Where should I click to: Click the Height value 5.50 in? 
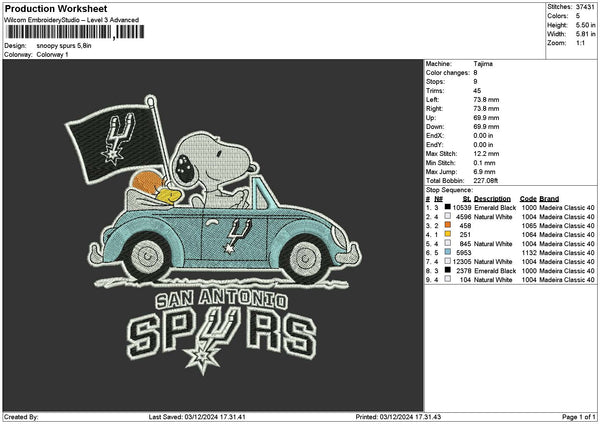click(x=585, y=25)
